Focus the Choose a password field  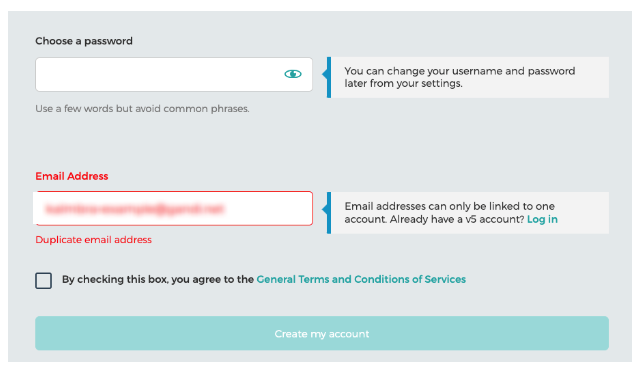click(x=174, y=74)
